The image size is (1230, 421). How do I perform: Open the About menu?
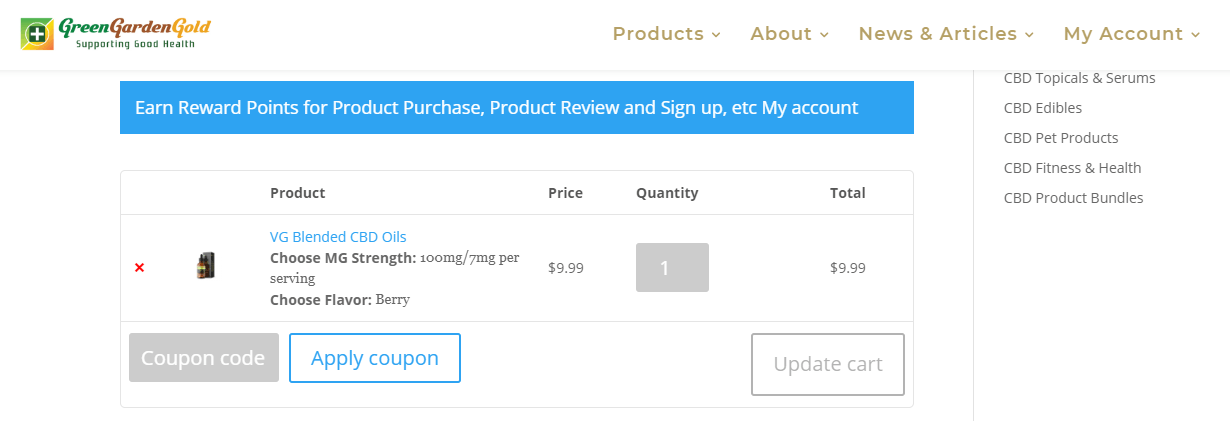pos(781,34)
